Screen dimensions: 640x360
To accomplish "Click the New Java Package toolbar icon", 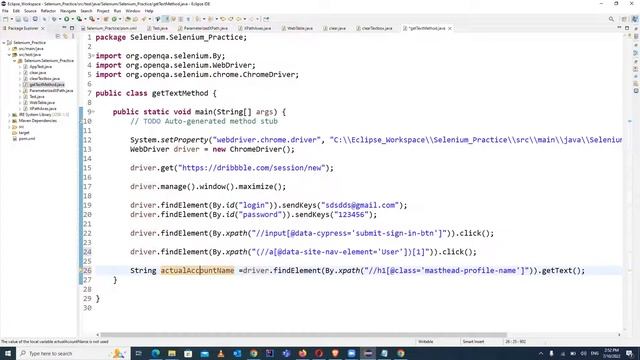I will pos(106,19).
